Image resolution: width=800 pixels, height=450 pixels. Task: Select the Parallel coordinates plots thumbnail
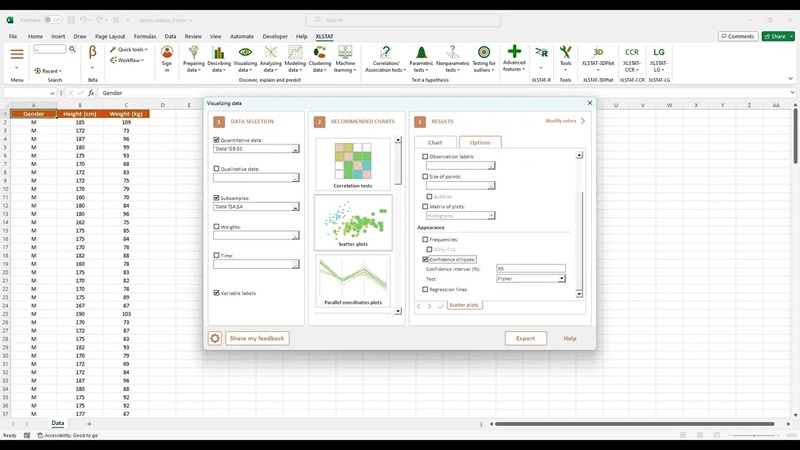coord(353,281)
